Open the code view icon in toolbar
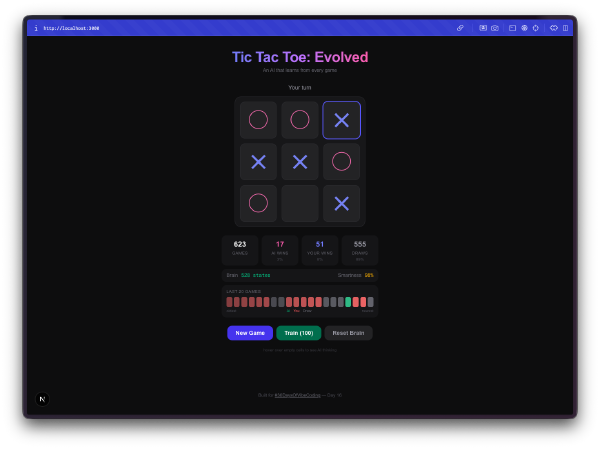 (x=553, y=28)
